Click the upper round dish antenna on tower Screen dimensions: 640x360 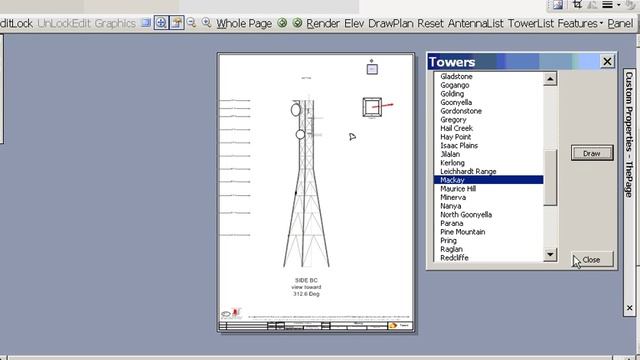[296, 109]
